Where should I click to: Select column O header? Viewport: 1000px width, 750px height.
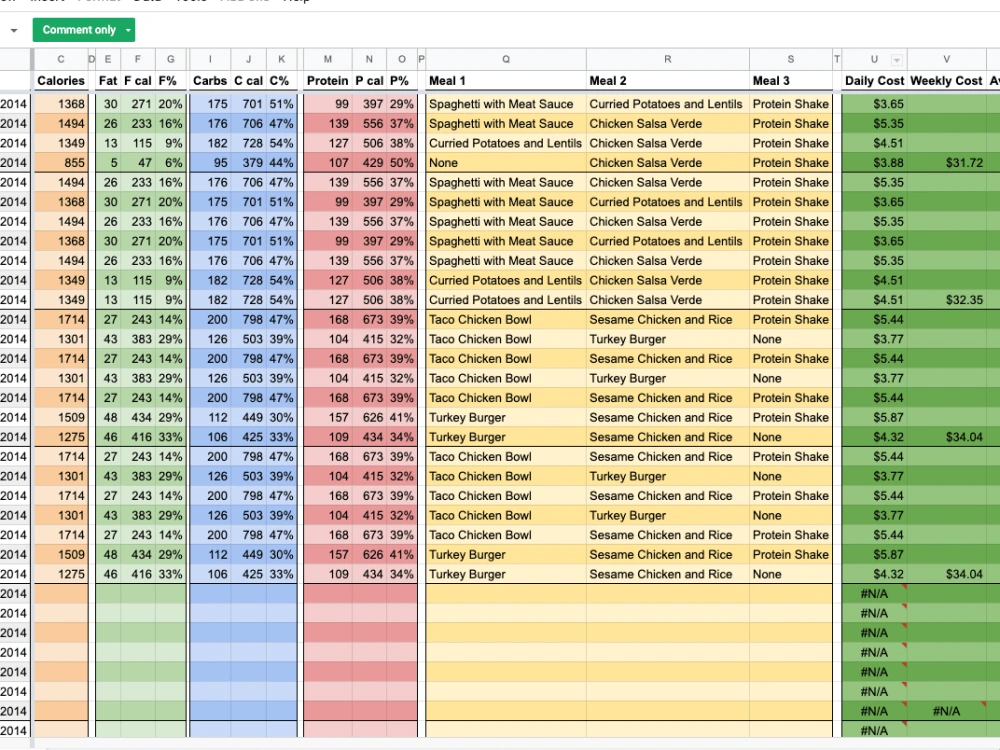click(x=401, y=59)
